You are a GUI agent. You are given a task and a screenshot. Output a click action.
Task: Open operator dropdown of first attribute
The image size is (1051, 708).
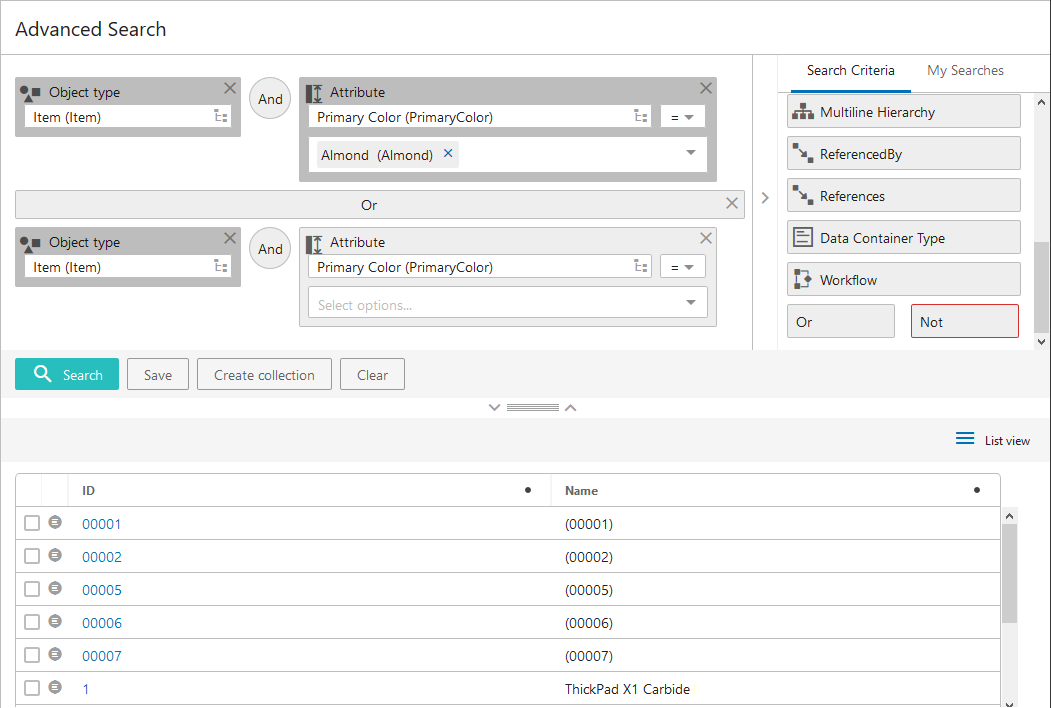682,117
